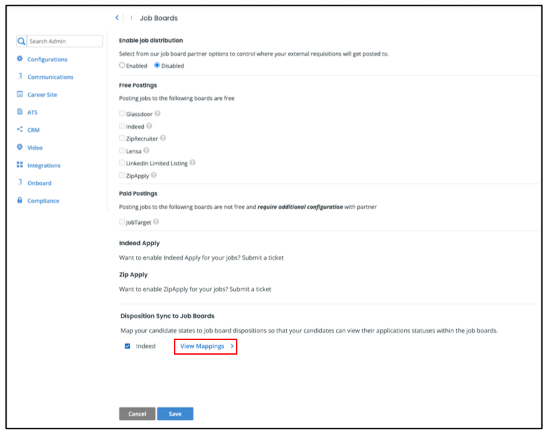Focus the Search Admin input field
548x434 pixels.
click(65, 41)
